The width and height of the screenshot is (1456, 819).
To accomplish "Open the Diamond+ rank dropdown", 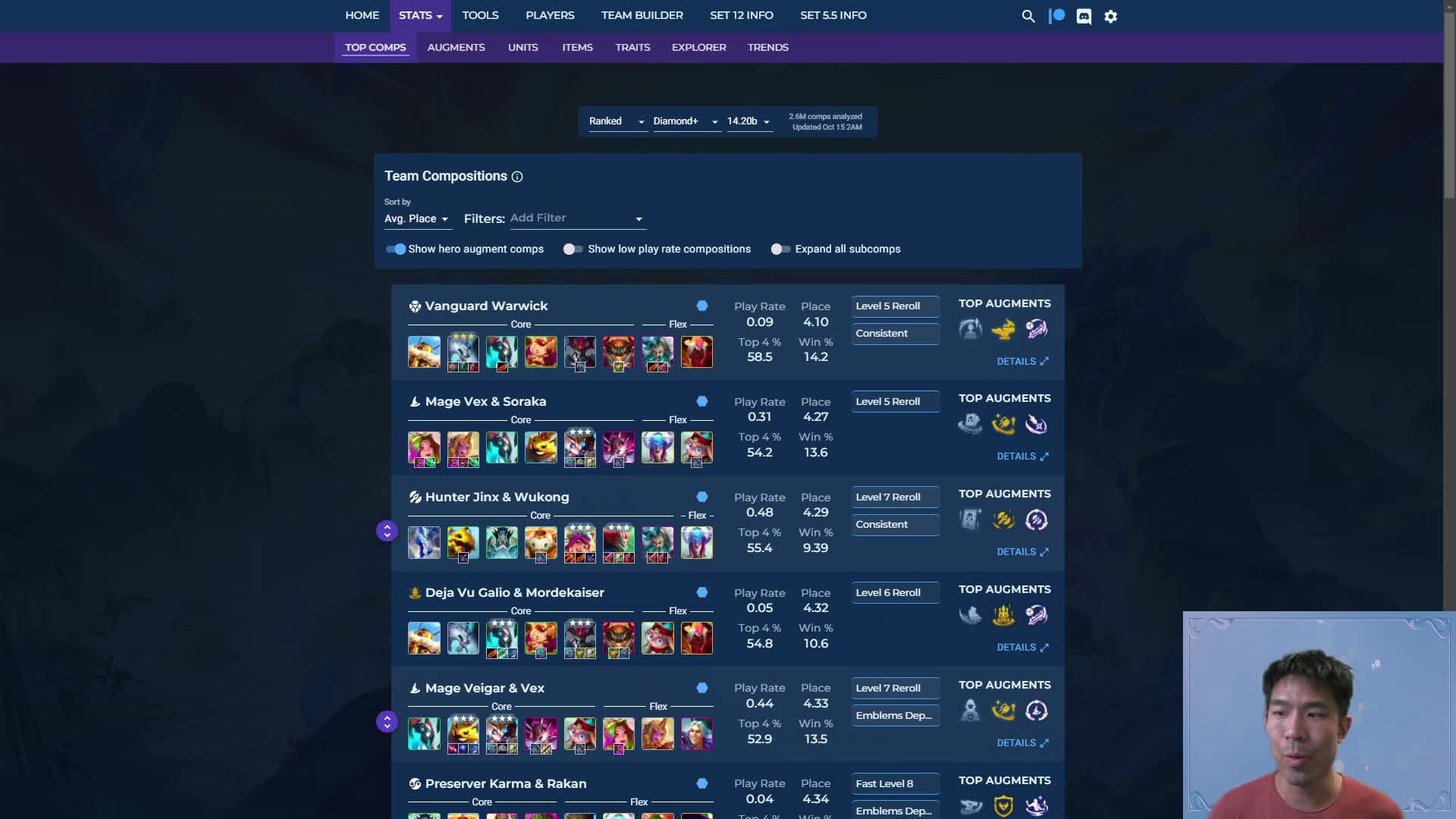I will (x=686, y=121).
